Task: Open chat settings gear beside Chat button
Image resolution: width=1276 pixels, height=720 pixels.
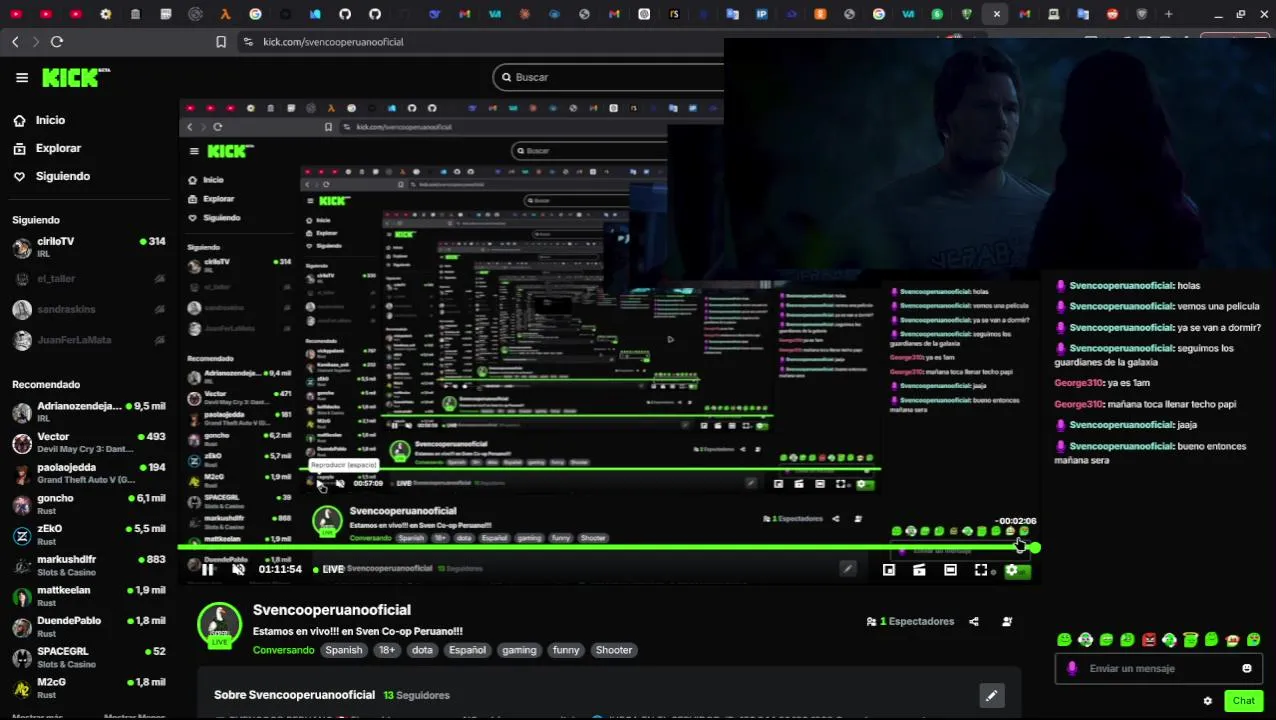Action: click(x=1208, y=701)
